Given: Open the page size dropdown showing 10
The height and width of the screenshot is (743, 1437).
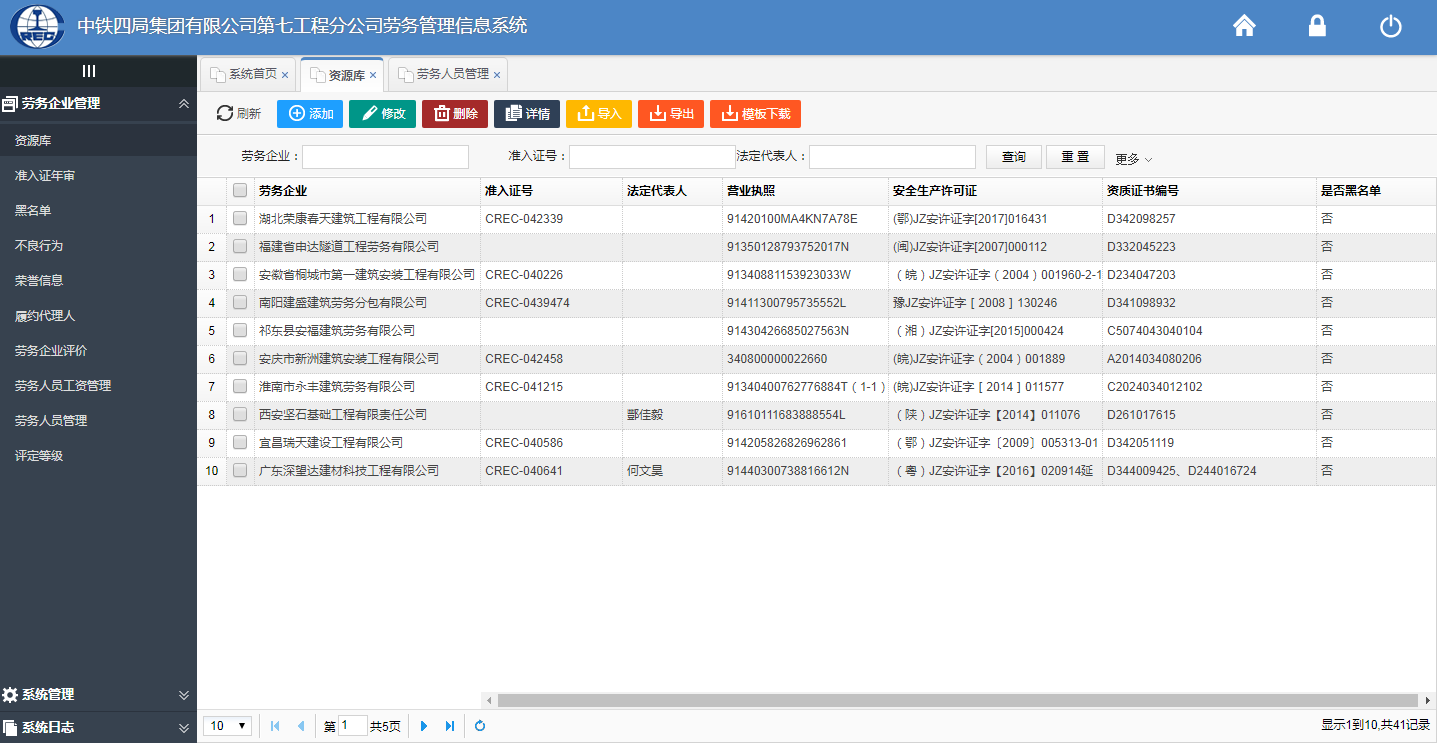Looking at the screenshot, I should point(229,726).
